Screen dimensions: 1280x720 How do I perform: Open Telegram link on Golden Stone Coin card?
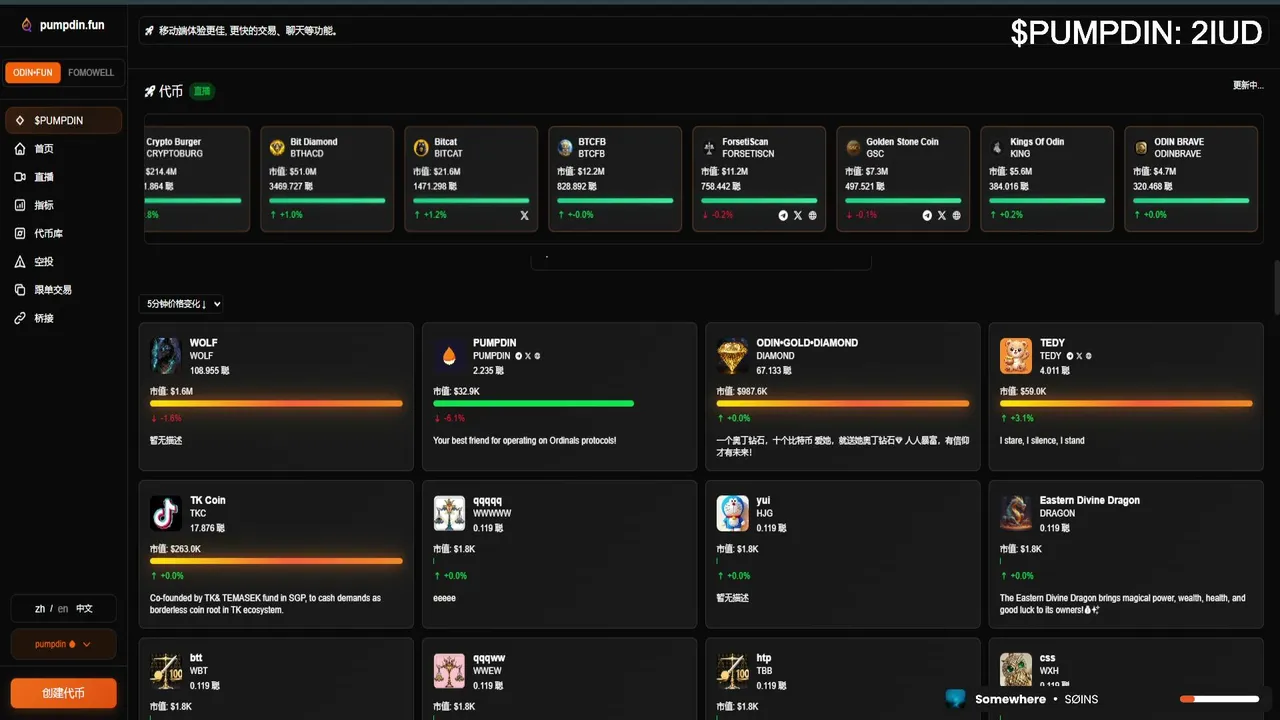(x=927, y=215)
